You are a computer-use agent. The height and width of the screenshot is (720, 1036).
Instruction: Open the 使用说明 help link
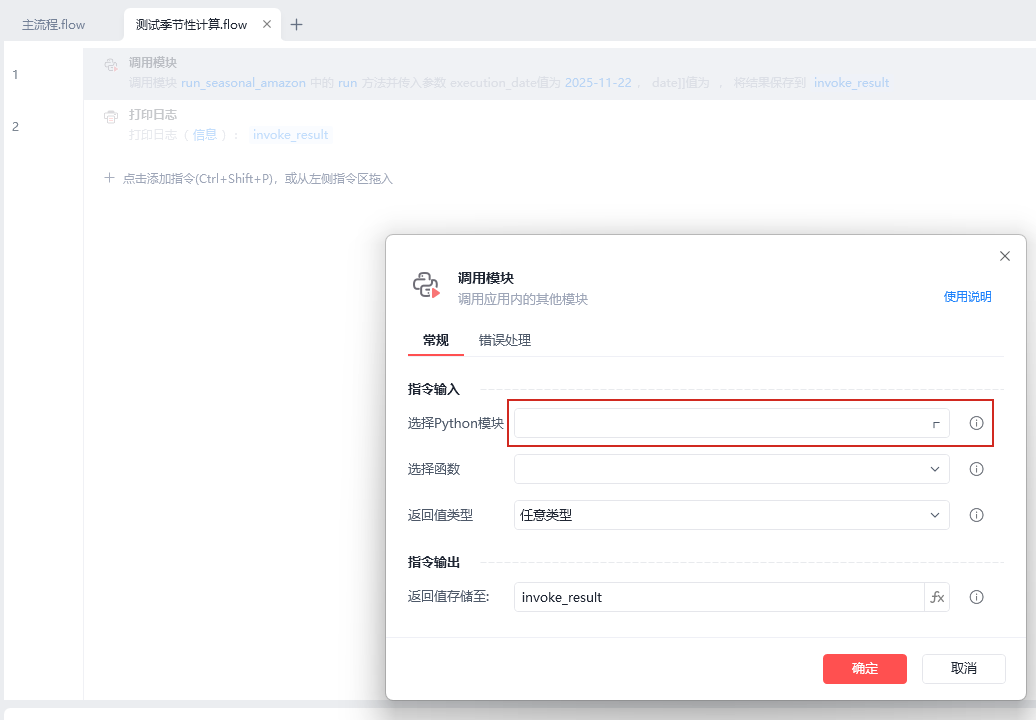967,297
